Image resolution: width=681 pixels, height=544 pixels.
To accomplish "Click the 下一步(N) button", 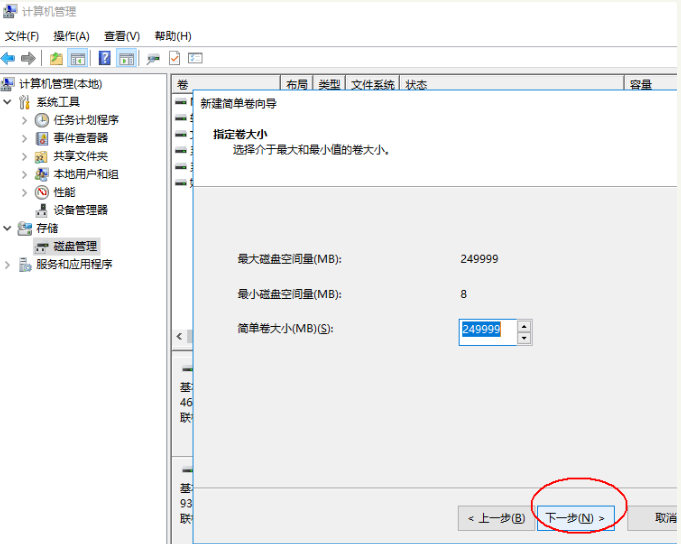I will coord(572,518).
